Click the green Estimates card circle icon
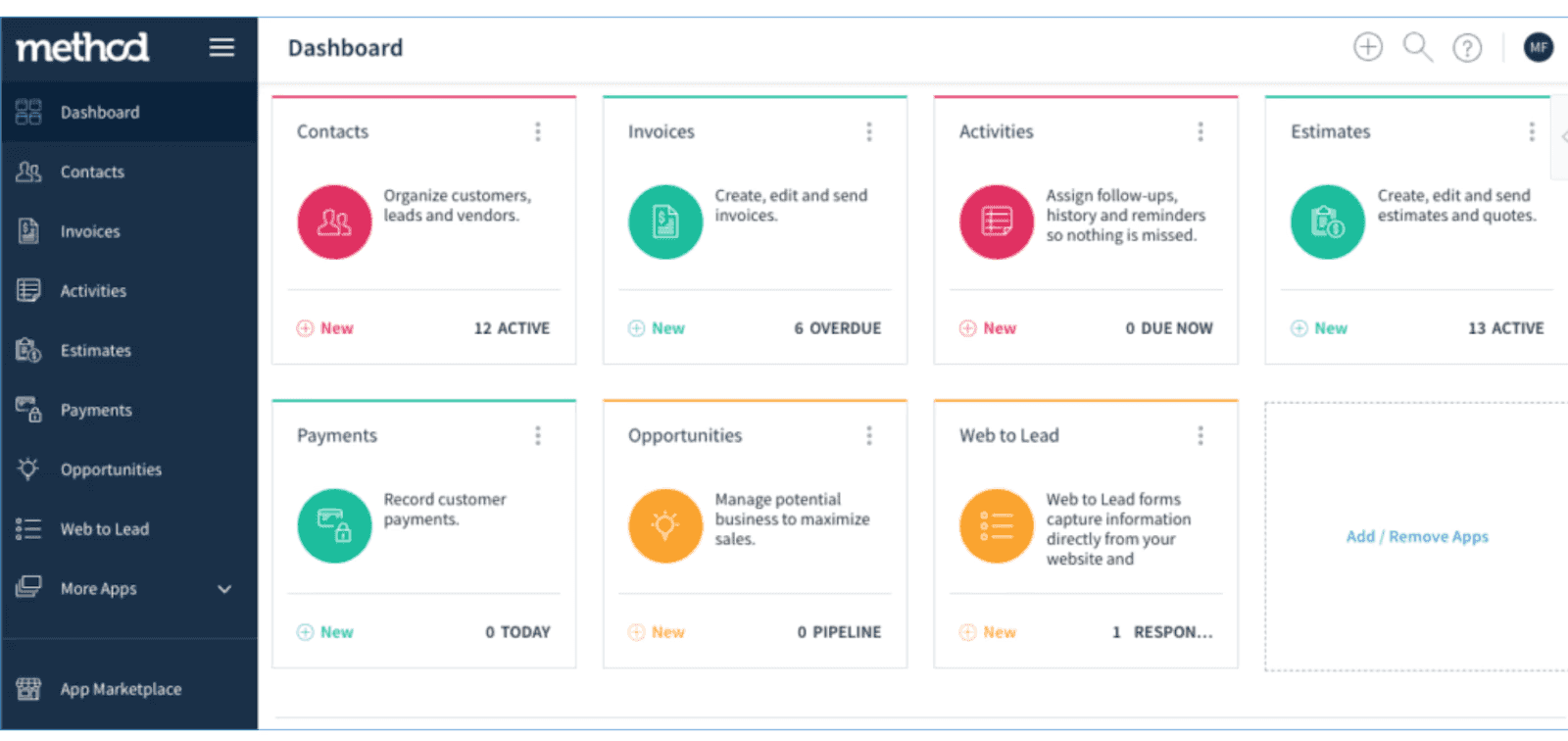 (1328, 222)
